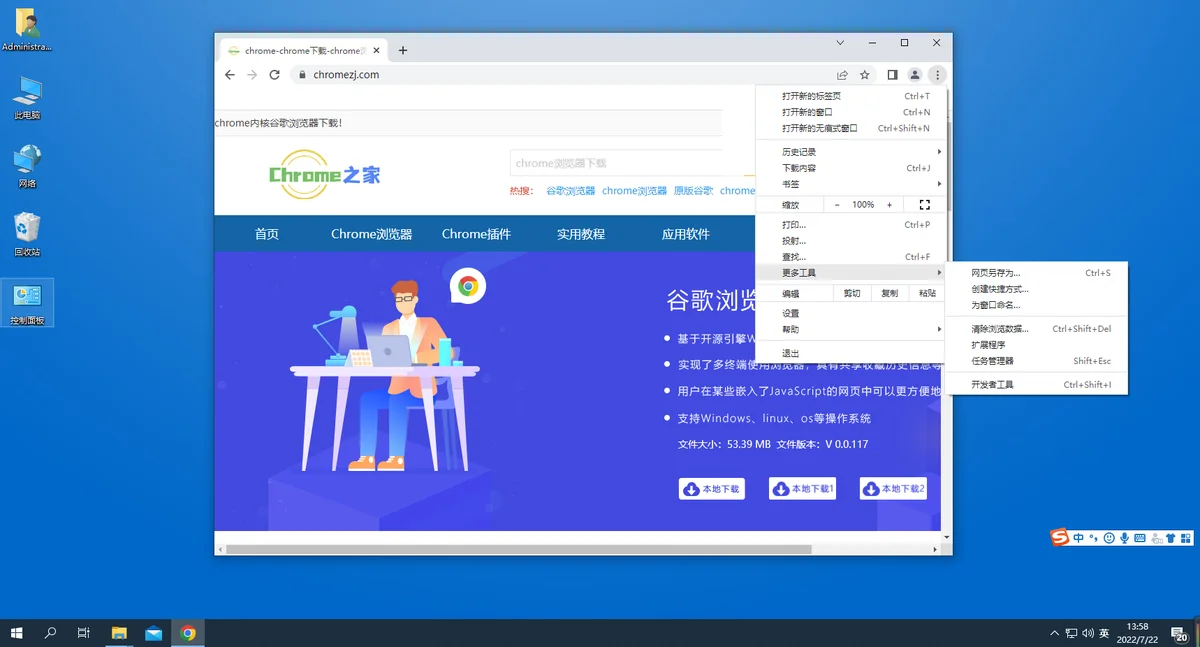Open the 实用教程 navigation tab
Image resolution: width=1200 pixels, height=647 pixels.
pyautogui.click(x=581, y=234)
